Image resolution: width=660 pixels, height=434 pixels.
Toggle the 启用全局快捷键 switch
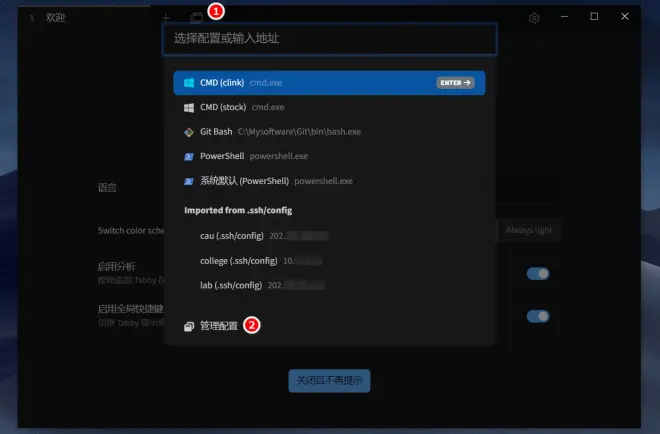pos(538,316)
